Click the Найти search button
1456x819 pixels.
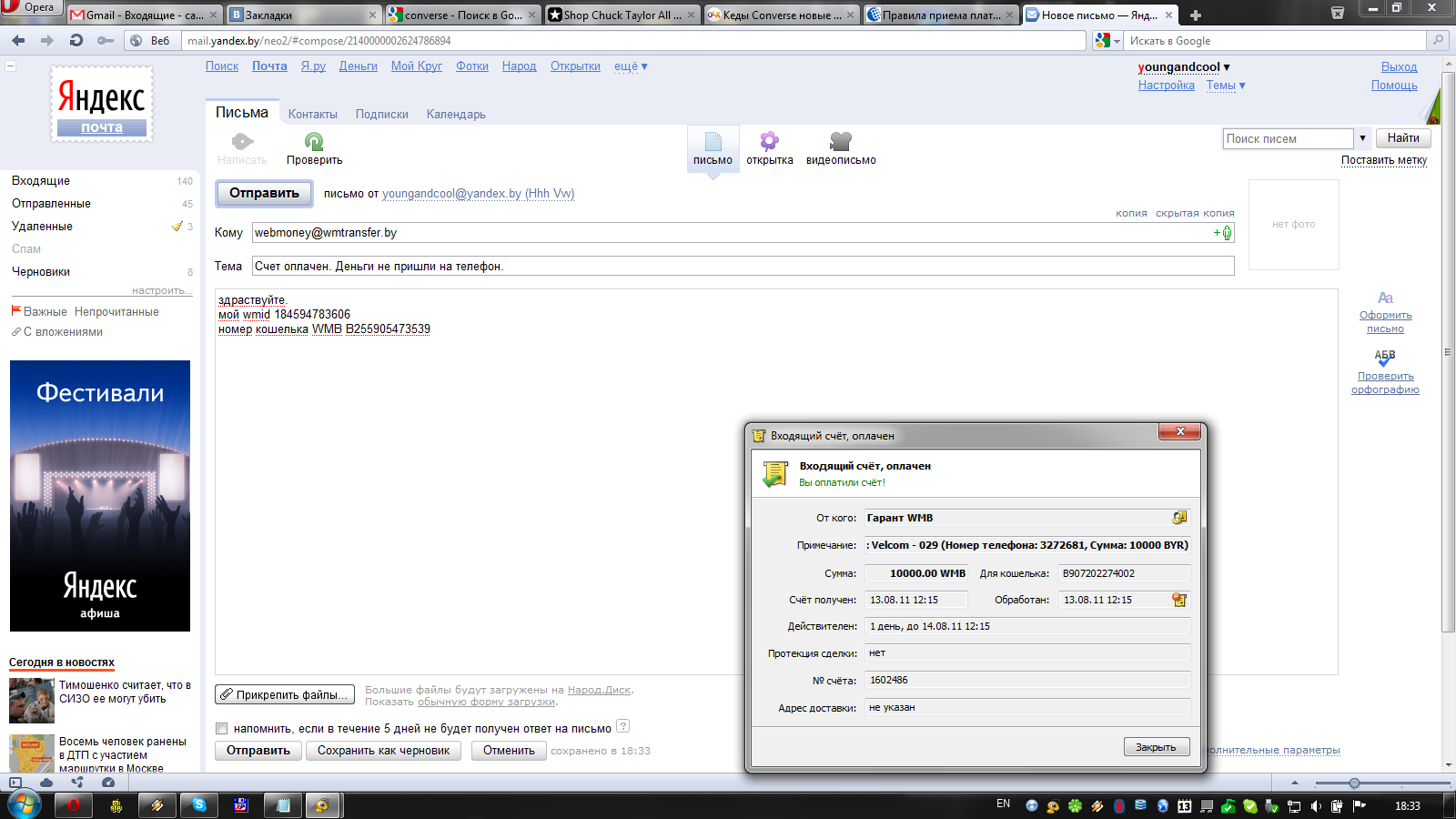[1403, 138]
